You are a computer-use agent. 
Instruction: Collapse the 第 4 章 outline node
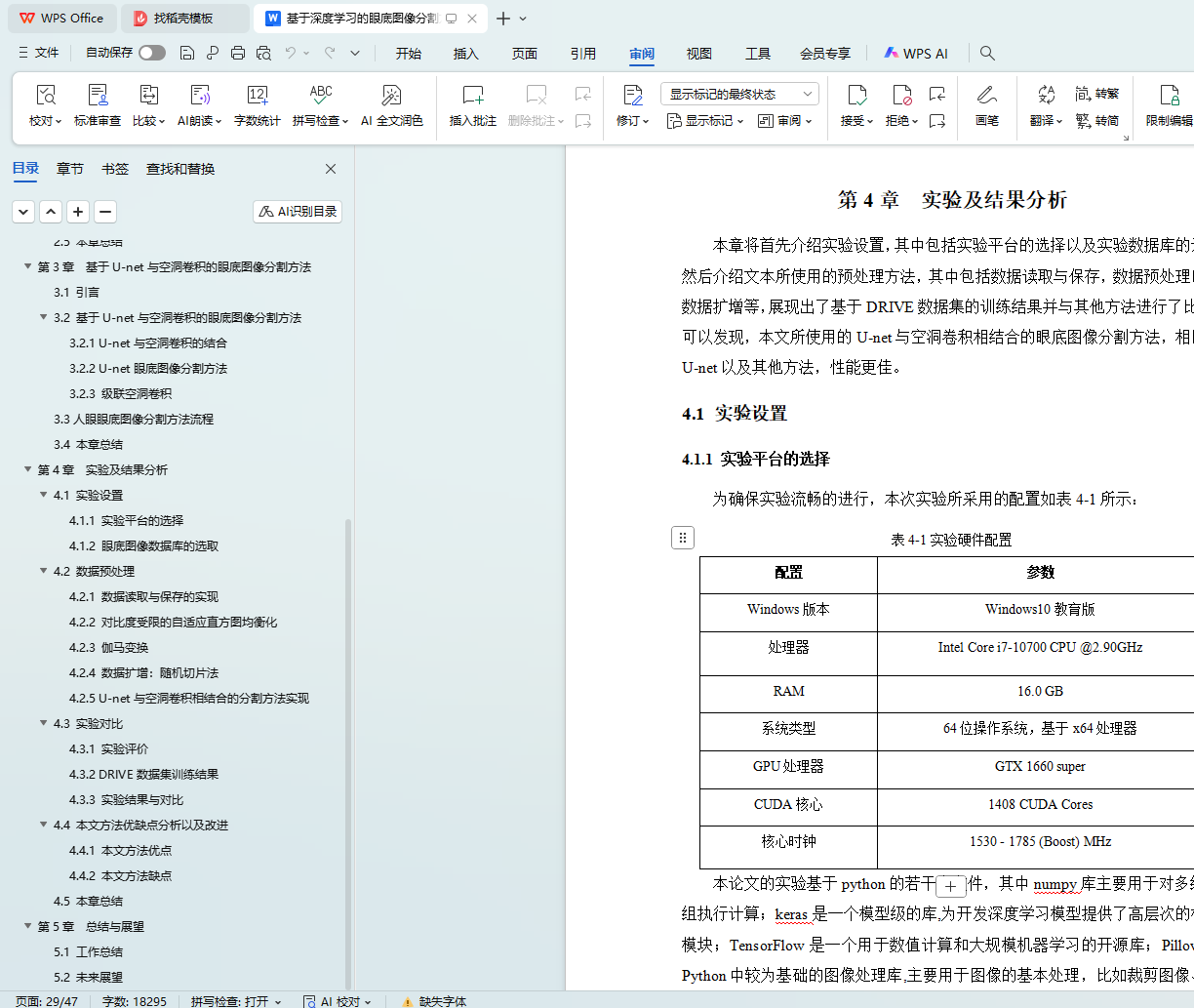pyautogui.click(x=27, y=470)
